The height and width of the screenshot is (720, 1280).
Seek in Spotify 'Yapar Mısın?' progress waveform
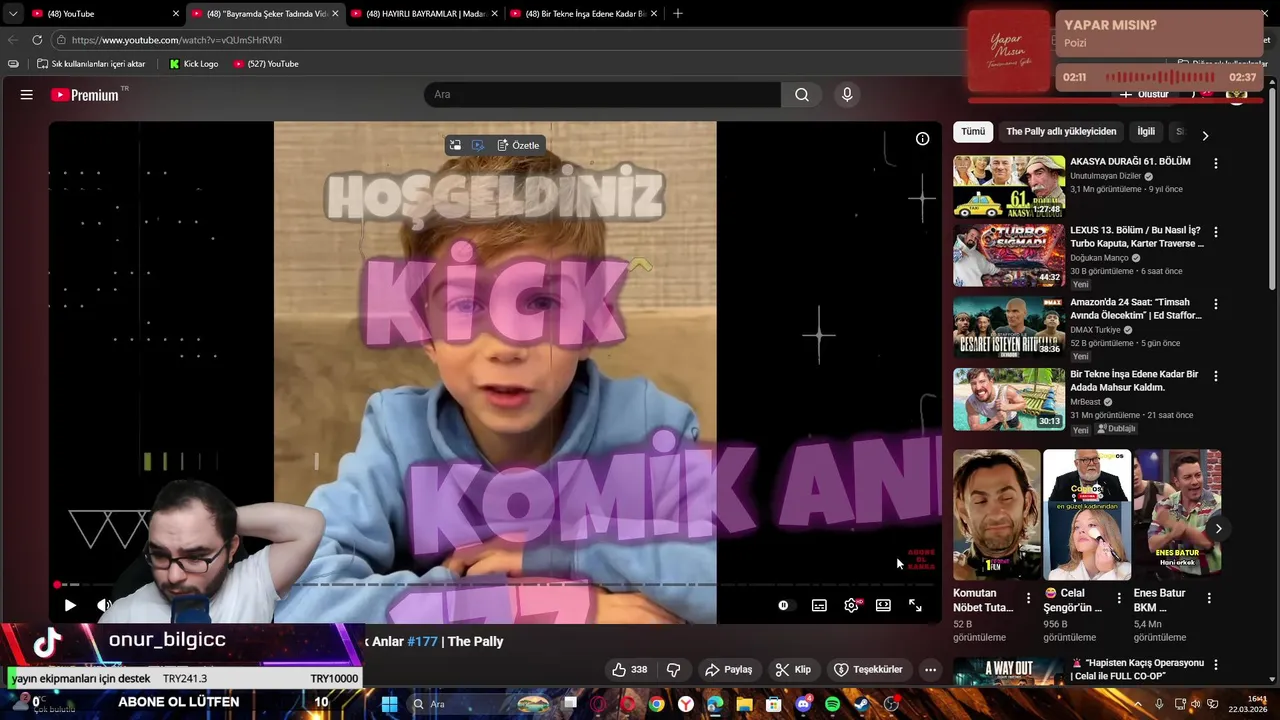tap(1159, 77)
